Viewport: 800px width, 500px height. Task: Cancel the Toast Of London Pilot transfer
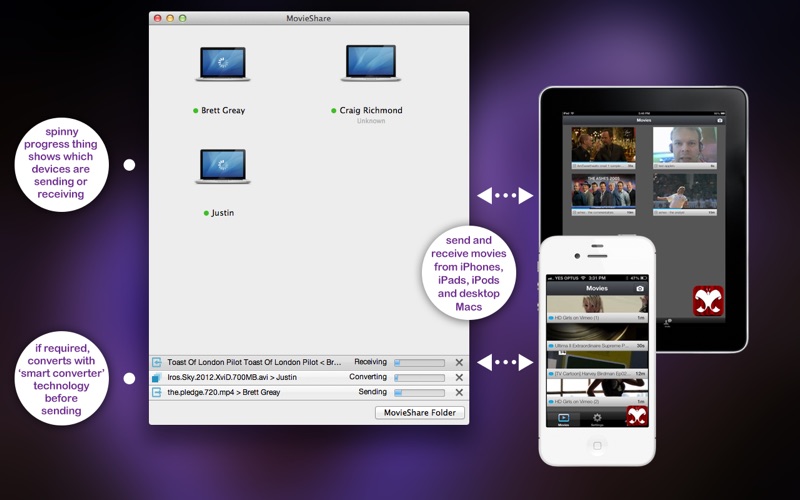[x=459, y=362]
